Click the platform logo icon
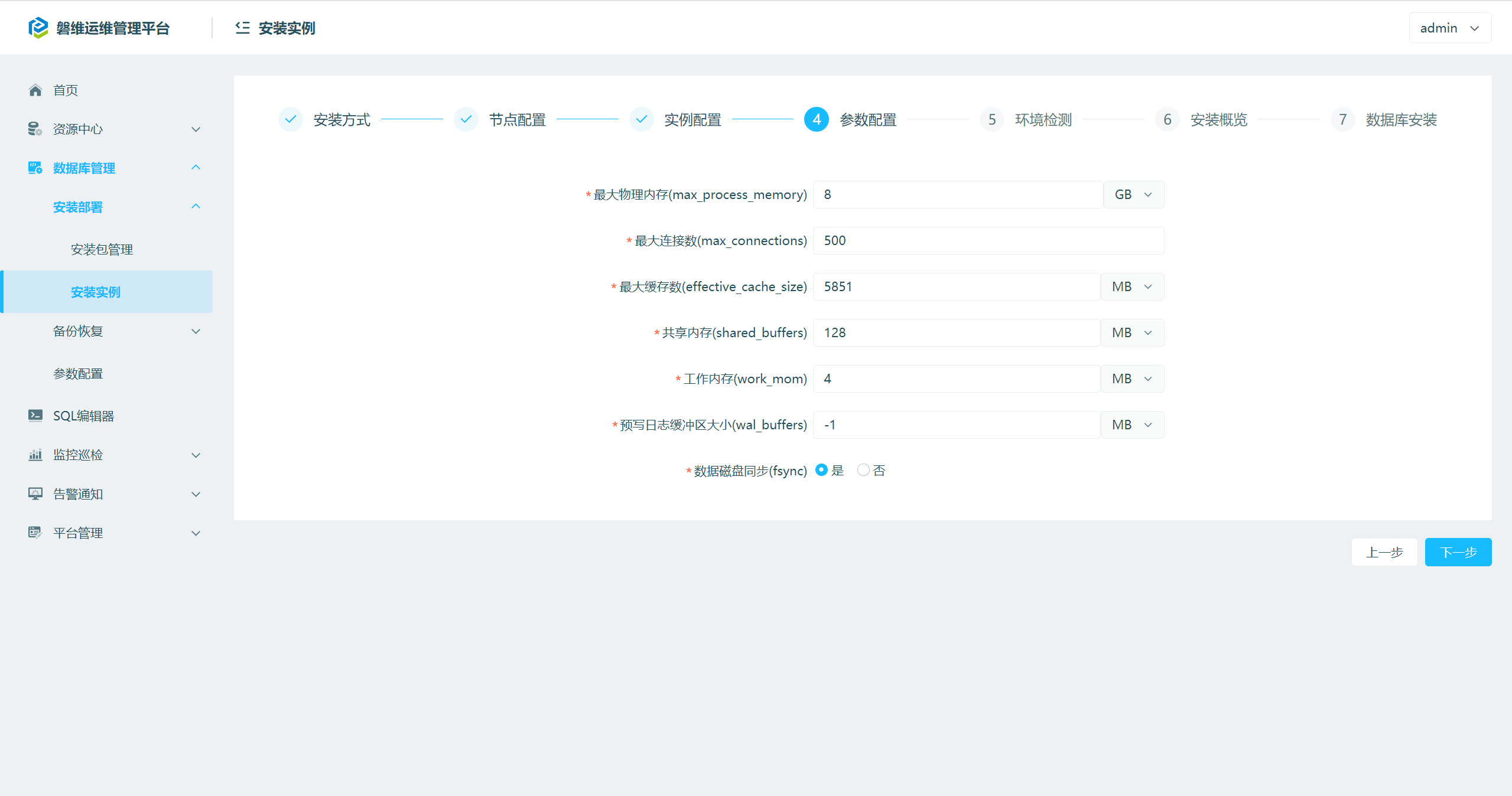 [x=38, y=28]
